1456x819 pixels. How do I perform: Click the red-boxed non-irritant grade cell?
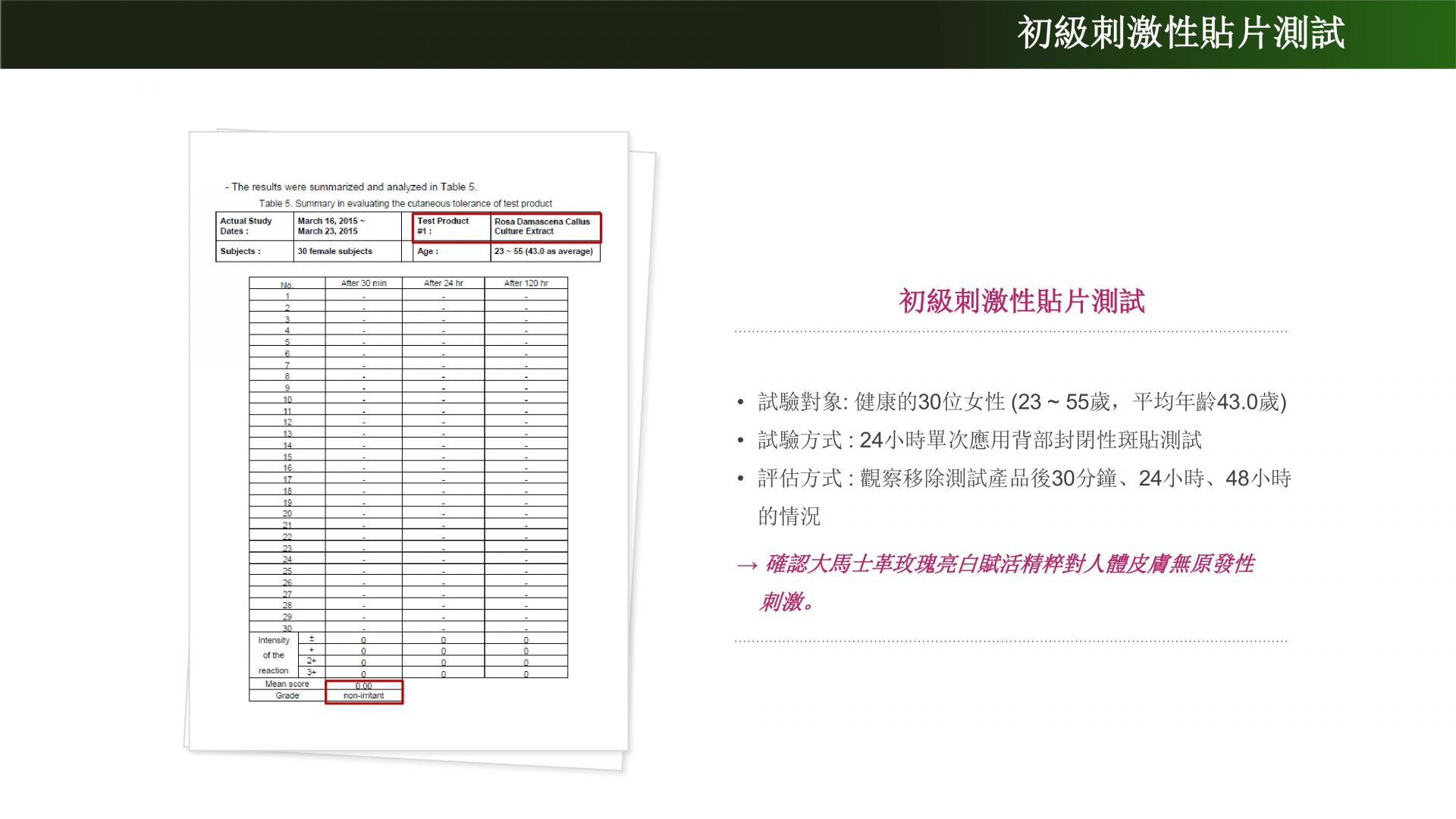pos(364,695)
